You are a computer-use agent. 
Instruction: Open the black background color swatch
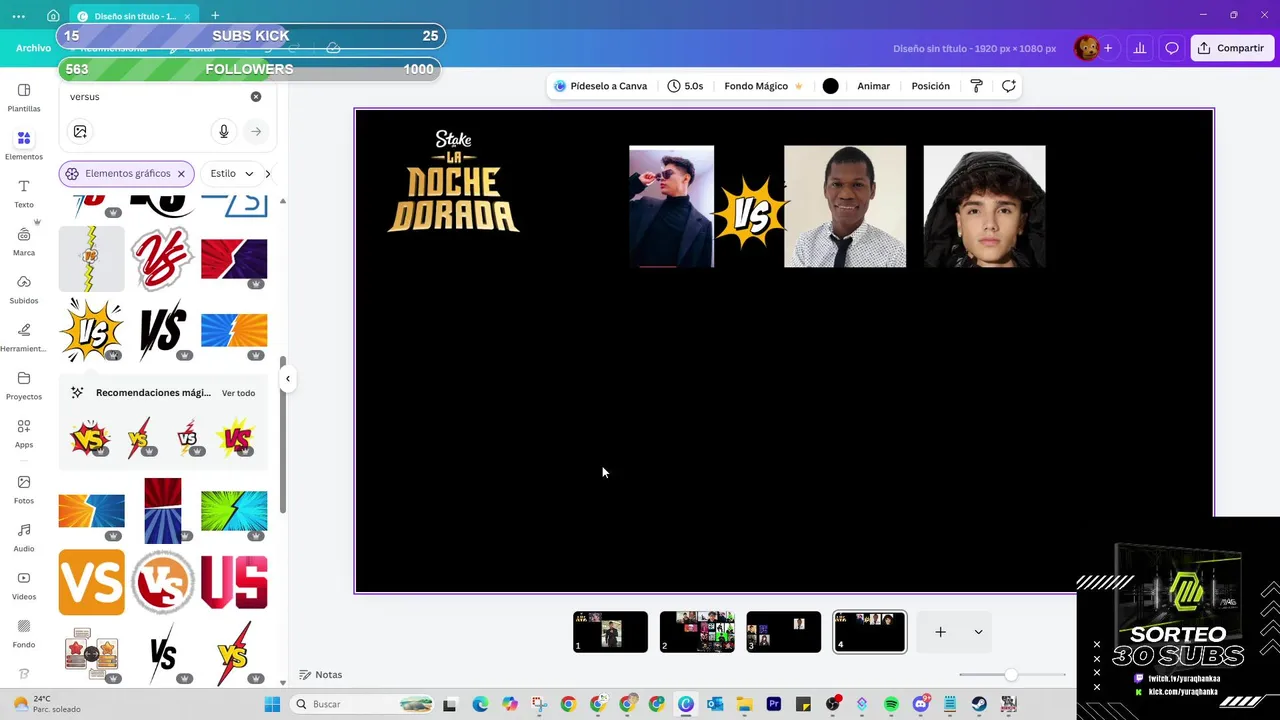point(830,86)
